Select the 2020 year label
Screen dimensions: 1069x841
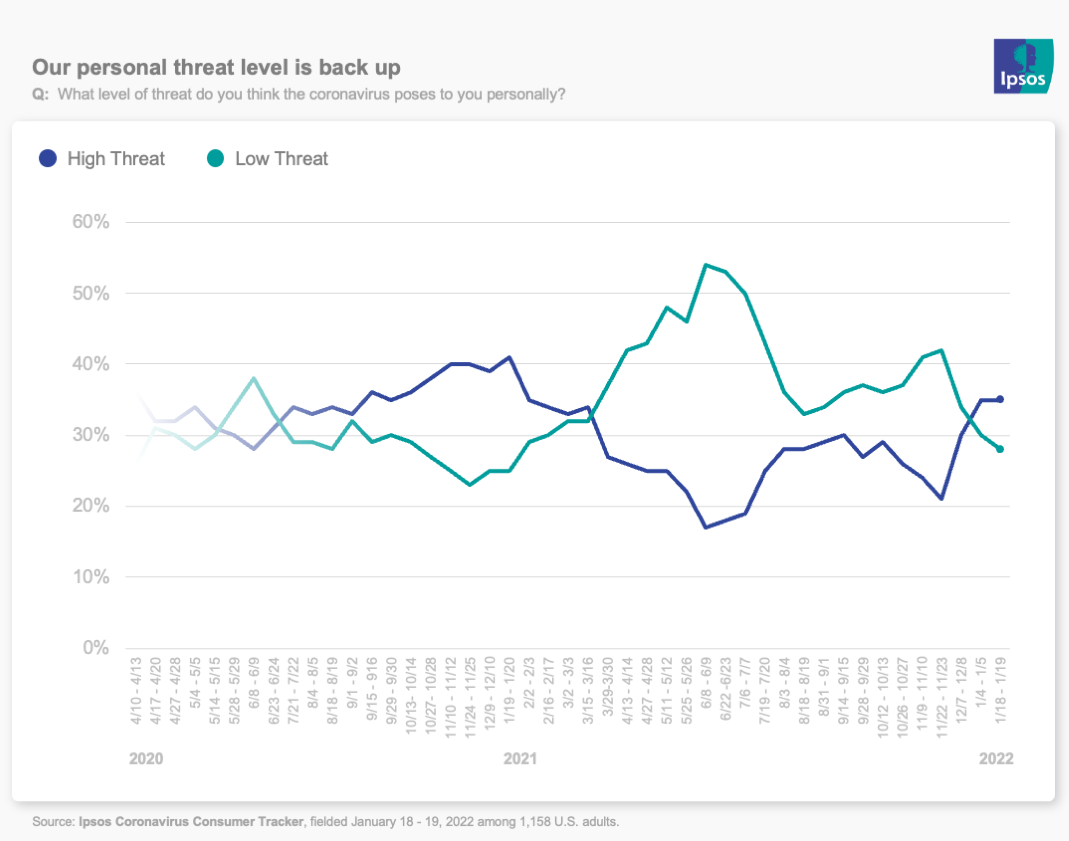(146, 759)
